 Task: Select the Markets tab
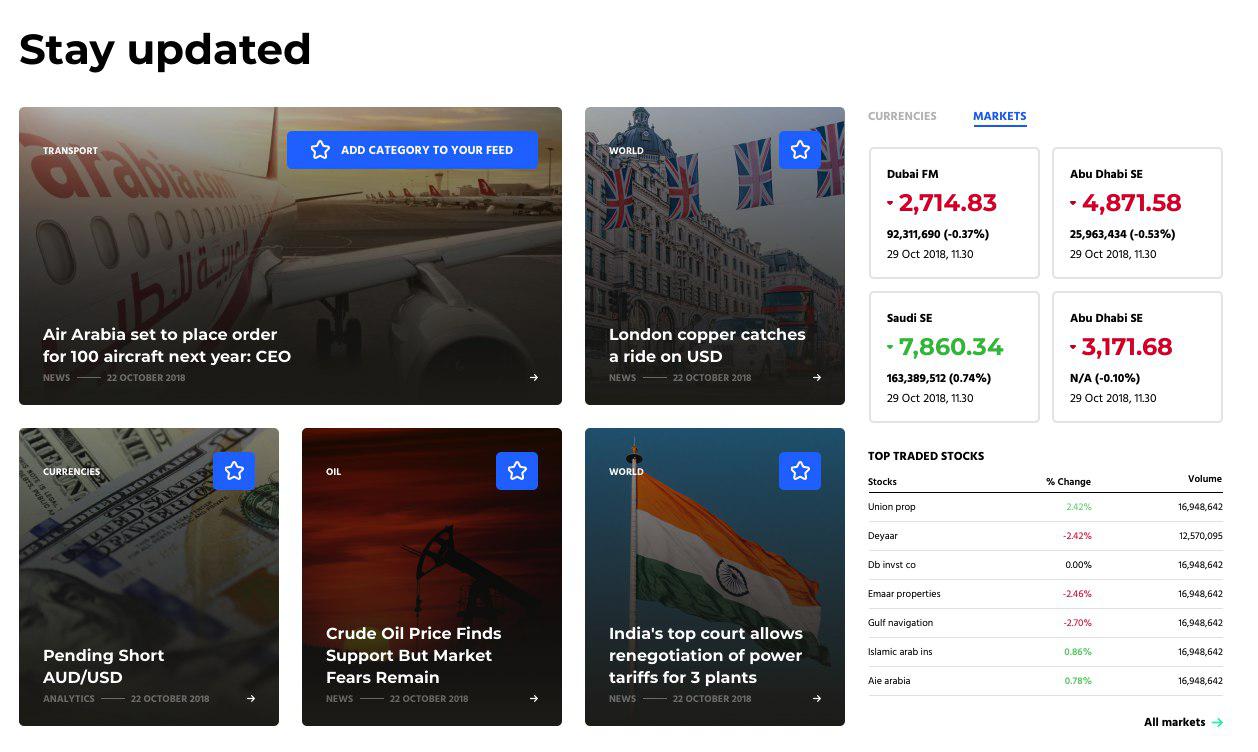(1000, 116)
